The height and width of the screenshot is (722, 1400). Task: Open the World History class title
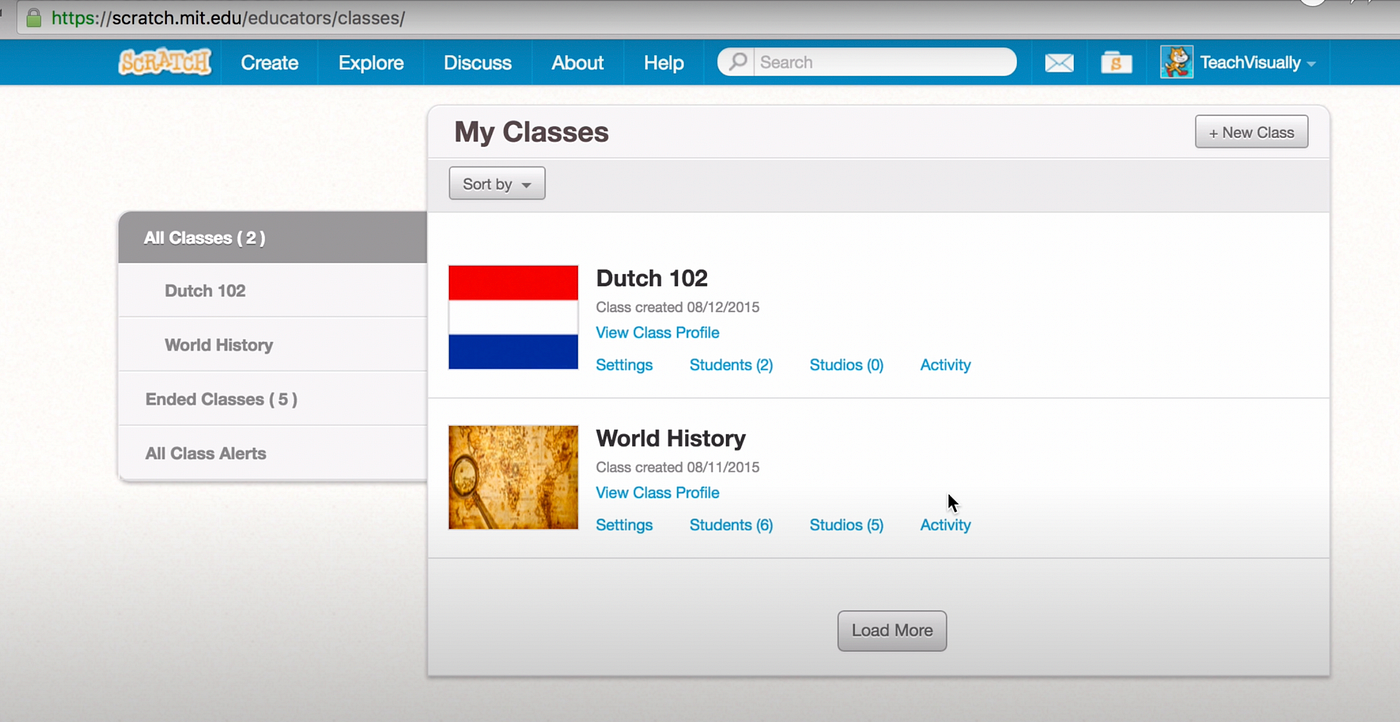click(x=671, y=438)
